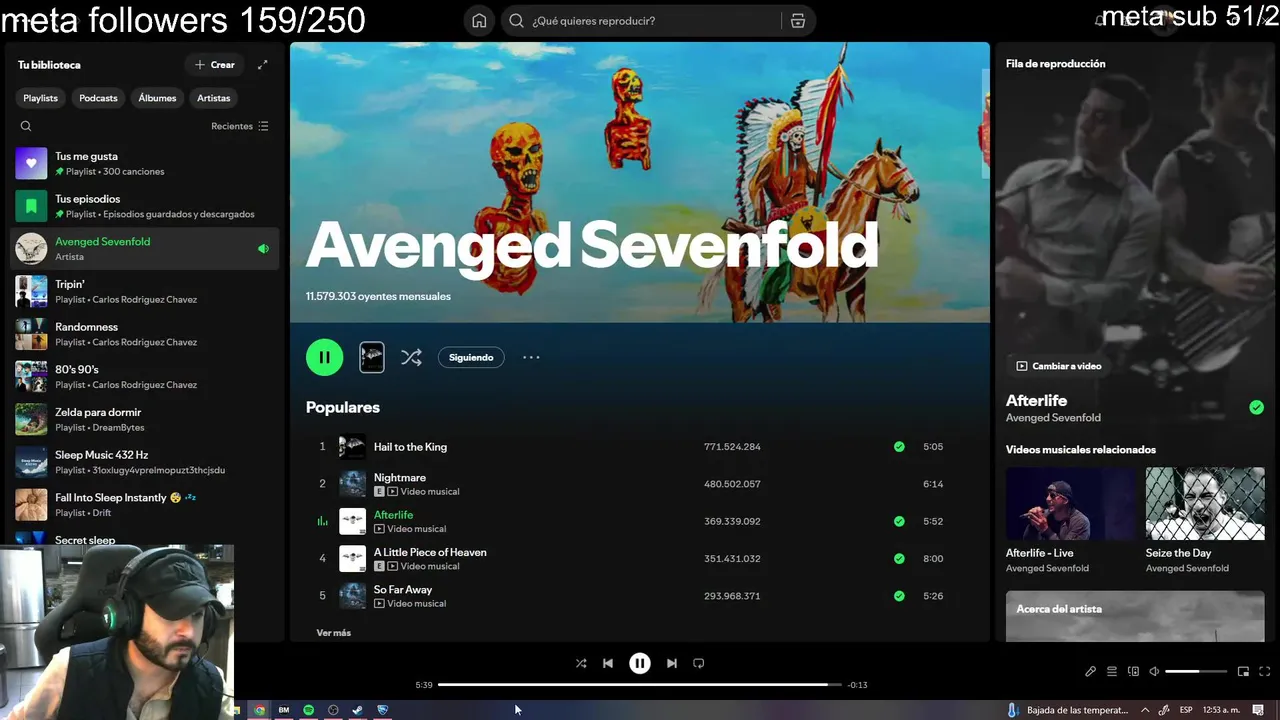The image size is (1280, 720).
Task: Show hidden system tray icons chevron
Action: point(1145,710)
